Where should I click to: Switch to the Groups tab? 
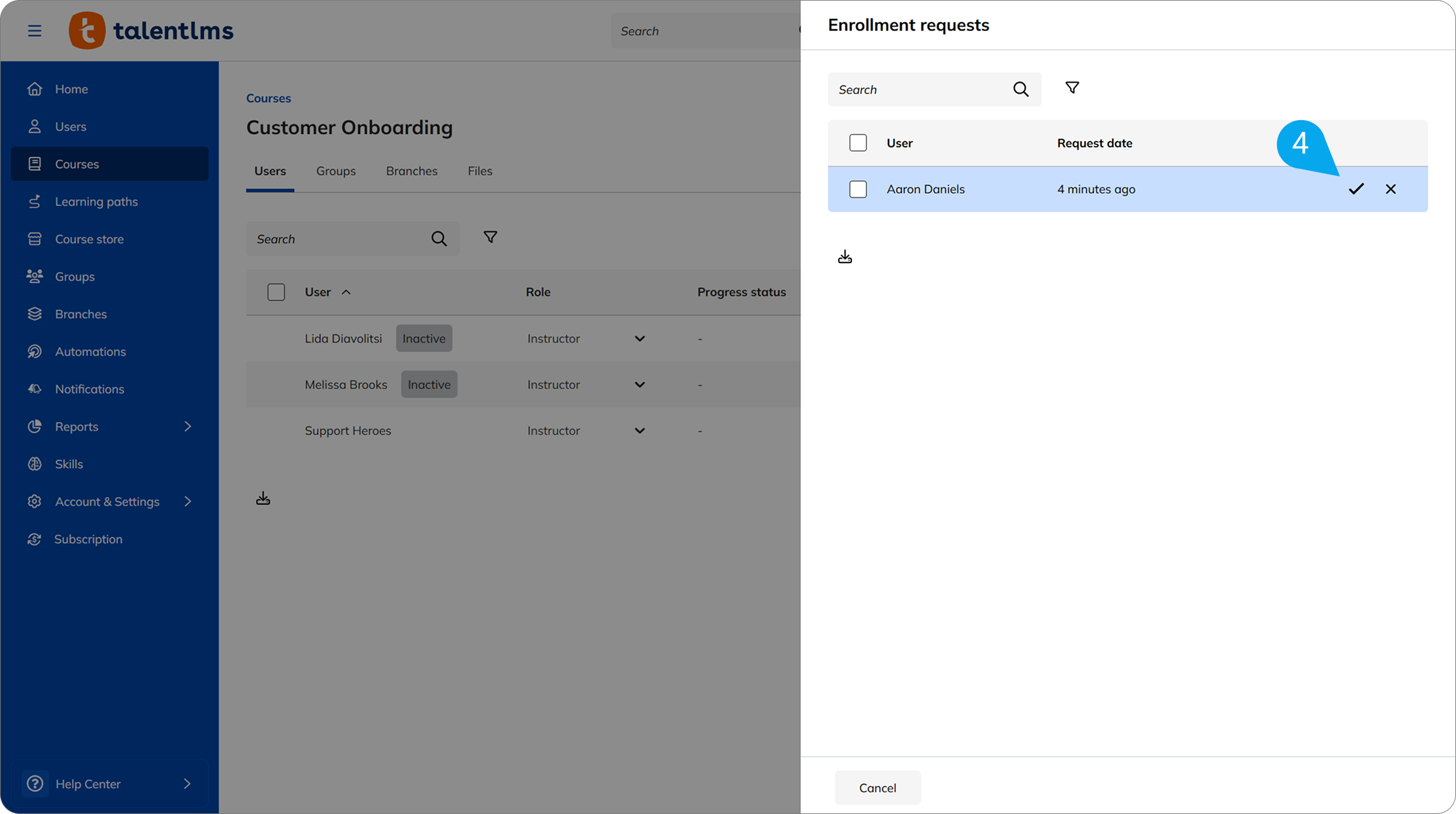click(x=336, y=171)
